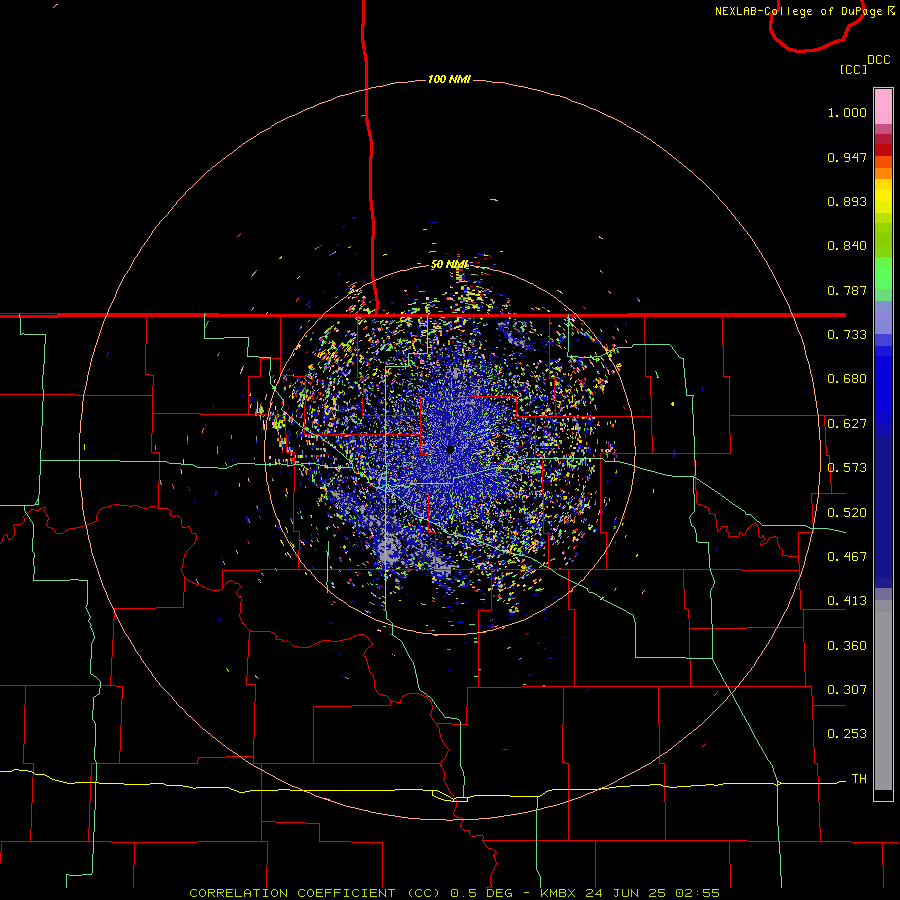The width and height of the screenshot is (900, 900).
Task: Click the large gray color bar segment
Action: (883, 695)
